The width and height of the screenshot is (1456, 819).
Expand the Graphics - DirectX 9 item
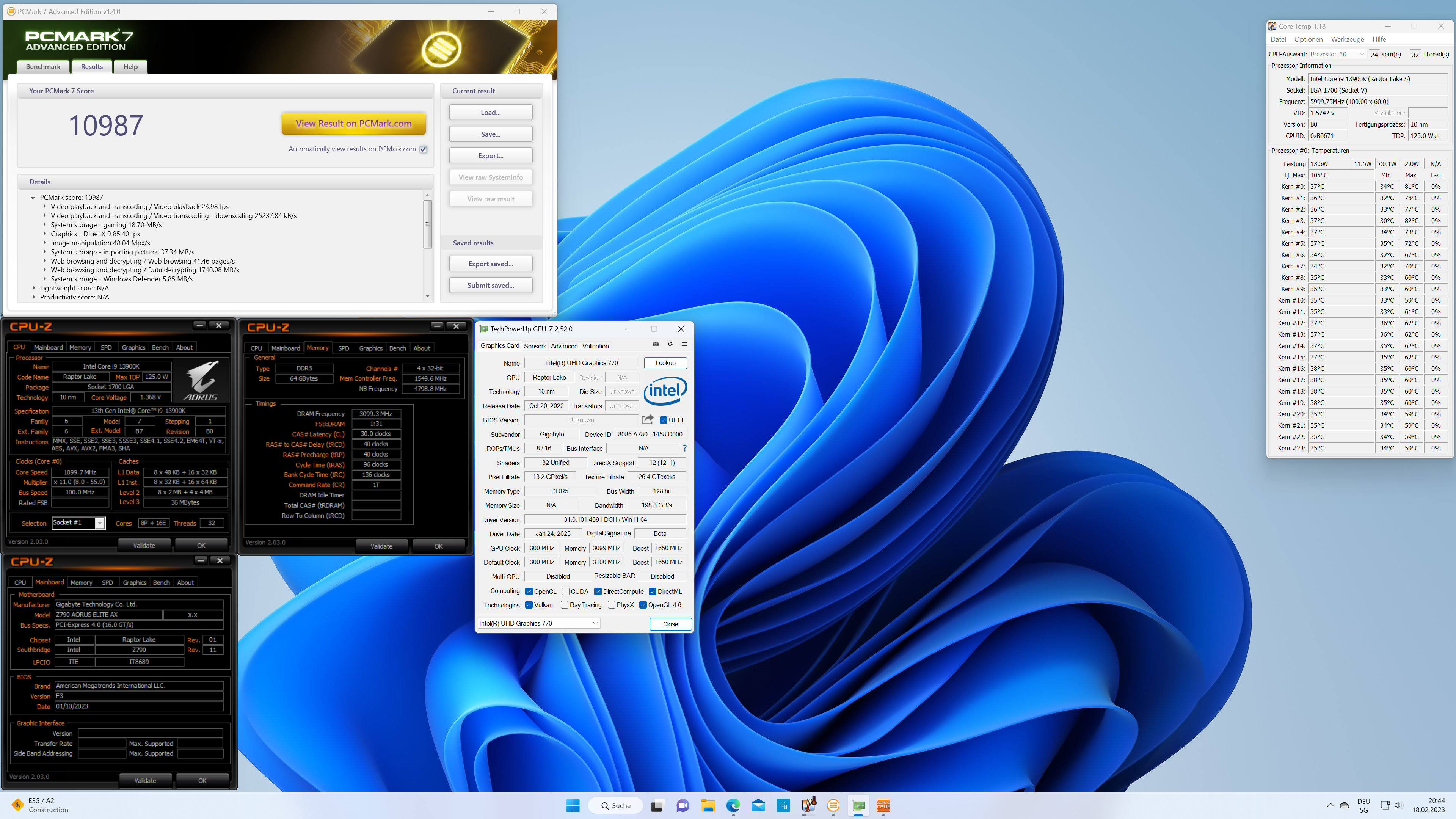[x=45, y=234]
